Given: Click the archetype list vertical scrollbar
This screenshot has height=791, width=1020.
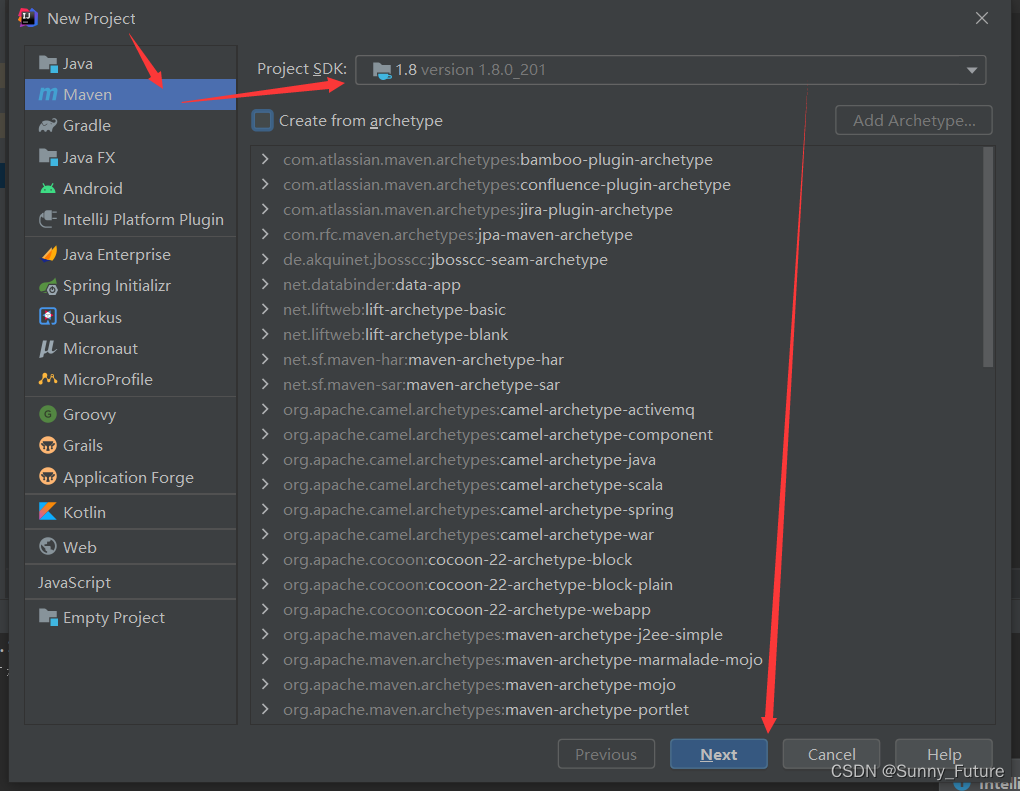Looking at the screenshot, I should pyautogui.click(x=988, y=258).
